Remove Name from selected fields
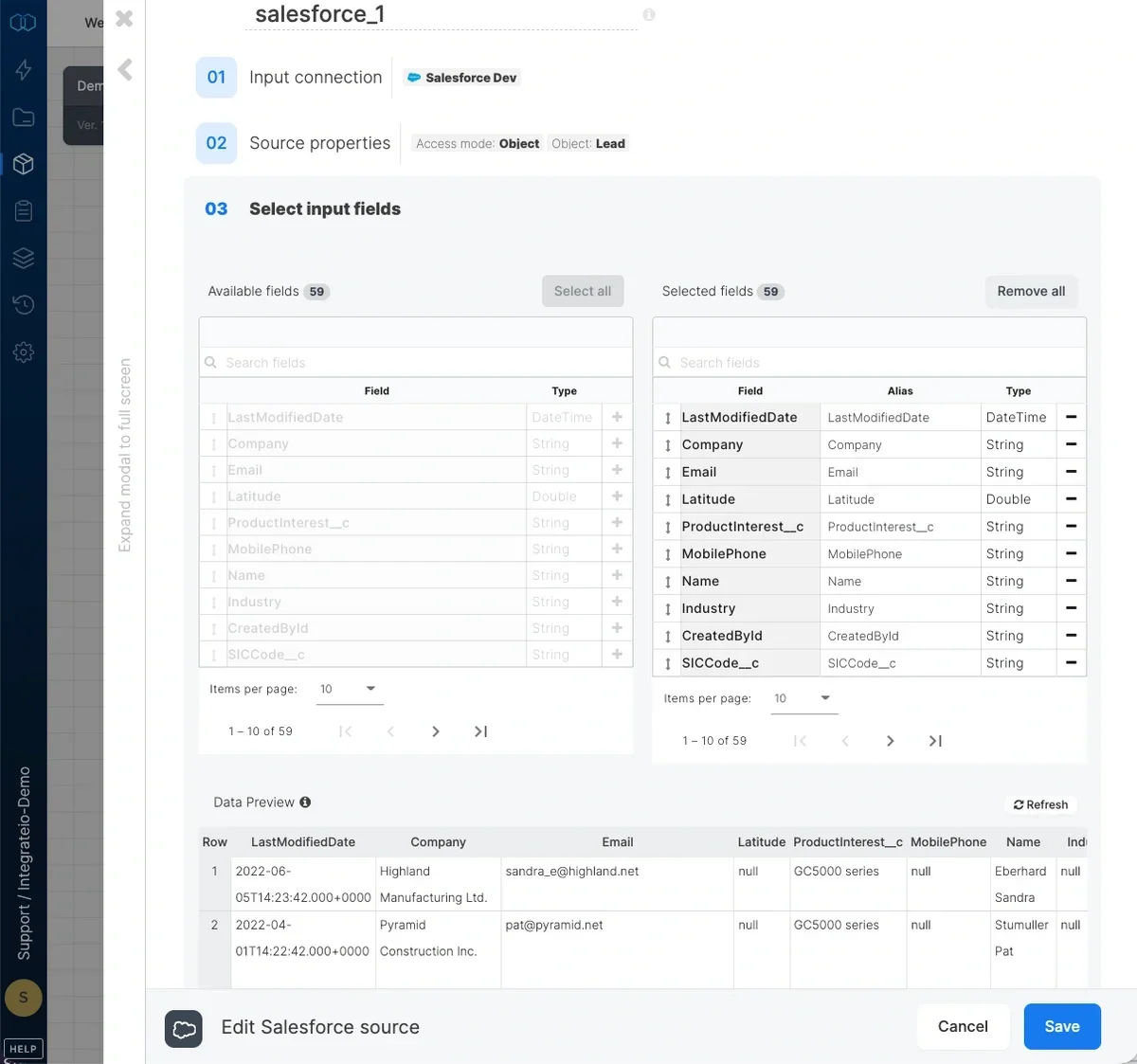 (x=1071, y=581)
